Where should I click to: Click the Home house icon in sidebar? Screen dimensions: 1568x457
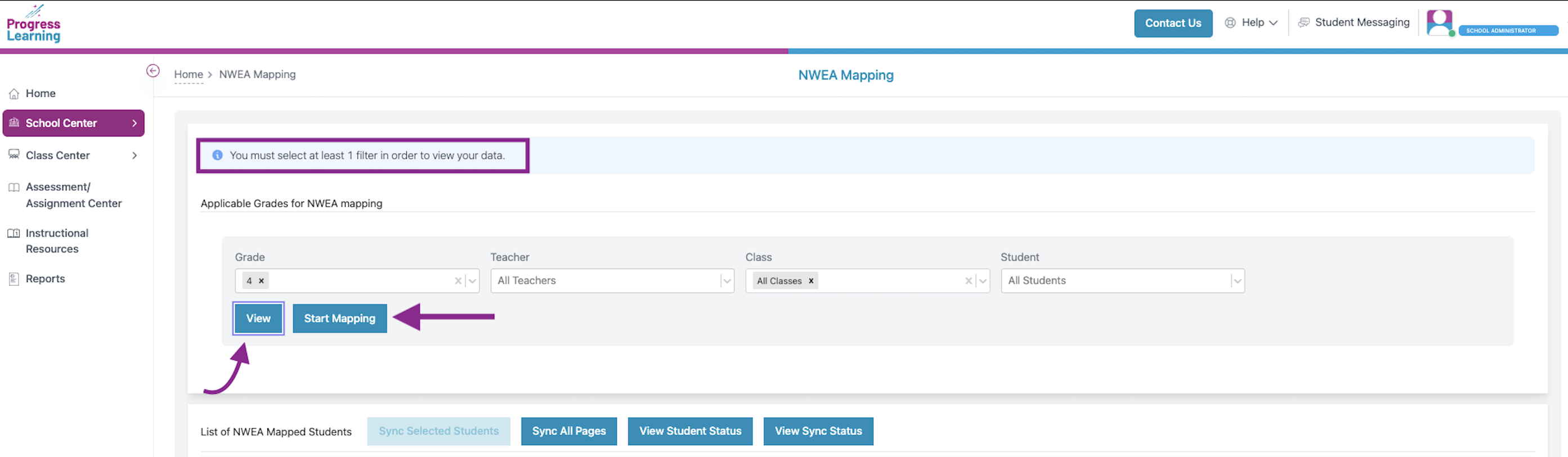[x=14, y=94]
